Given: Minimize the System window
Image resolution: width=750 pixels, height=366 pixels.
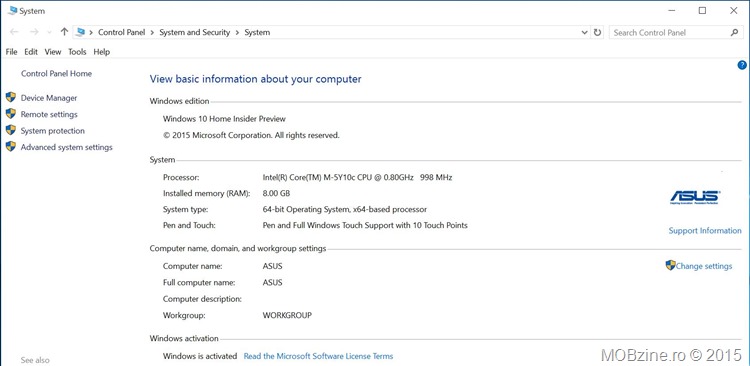Looking at the screenshot, I should 671,11.
